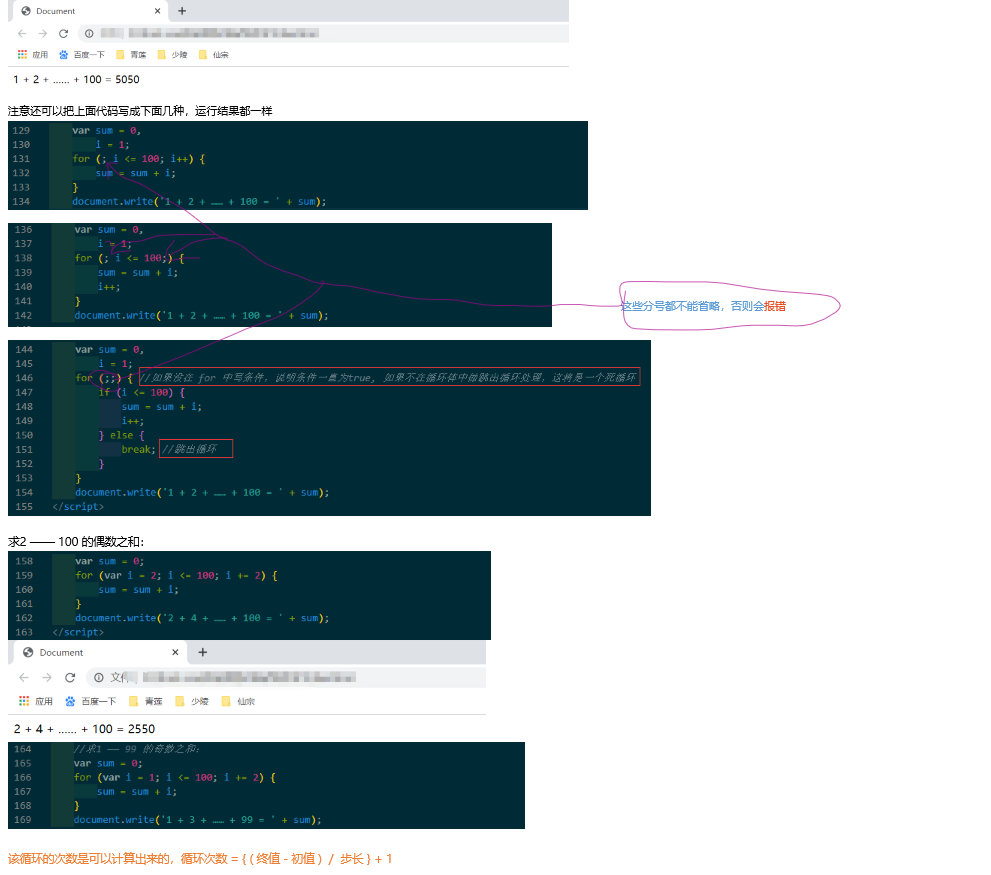991x875 pixels.
Task: Open the 仙宗 bookmark folder above the 2550 result
Action: click(x=238, y=701)
